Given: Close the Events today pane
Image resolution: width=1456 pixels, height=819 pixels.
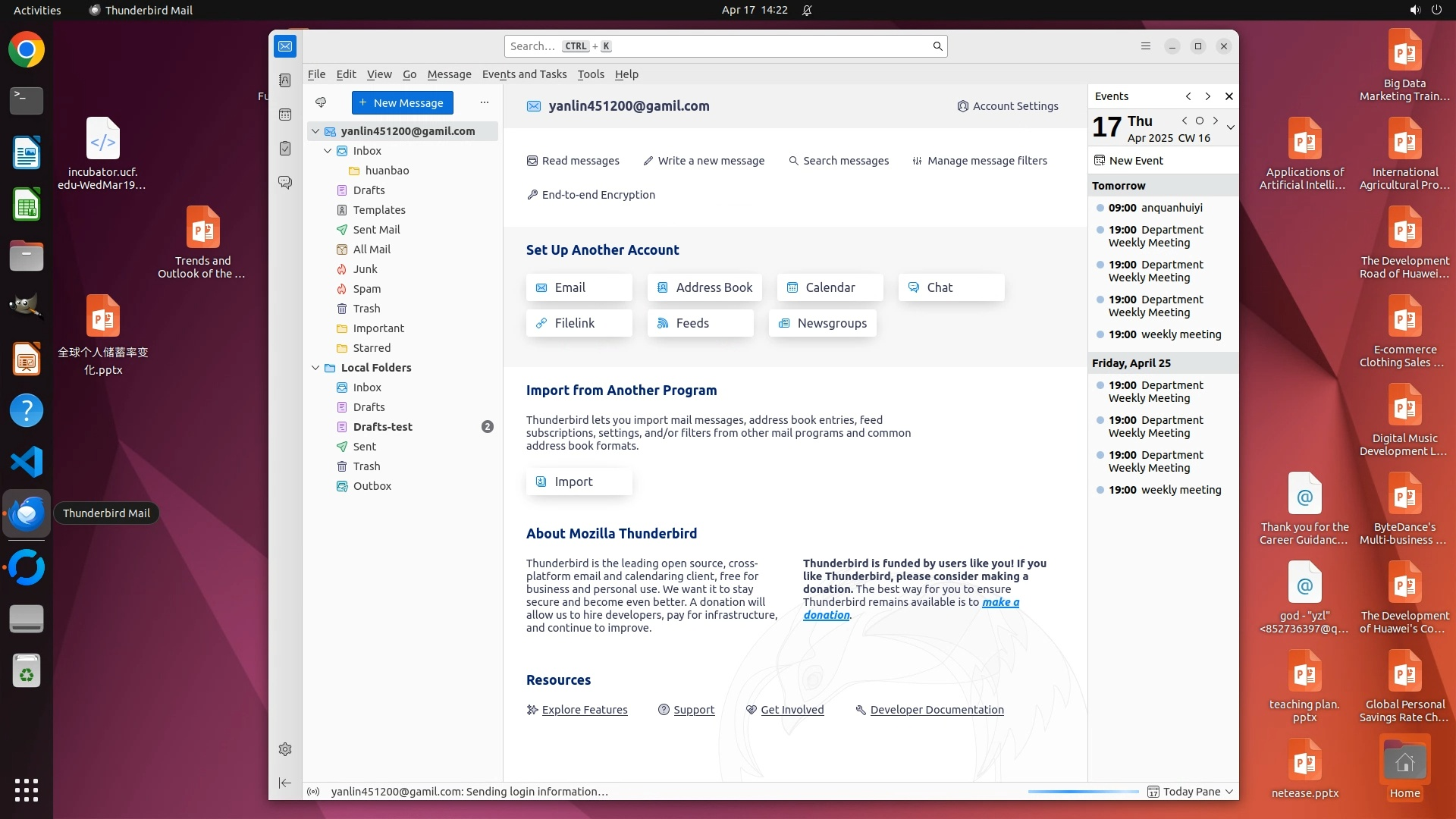Looking at the screenshot, I should [1229, 96].
